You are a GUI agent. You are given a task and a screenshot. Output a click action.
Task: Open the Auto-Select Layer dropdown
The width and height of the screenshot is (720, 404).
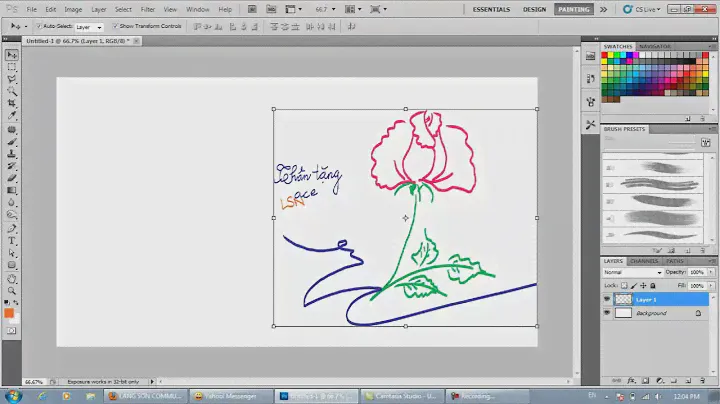pyautogui.click(x=88, y=26)
